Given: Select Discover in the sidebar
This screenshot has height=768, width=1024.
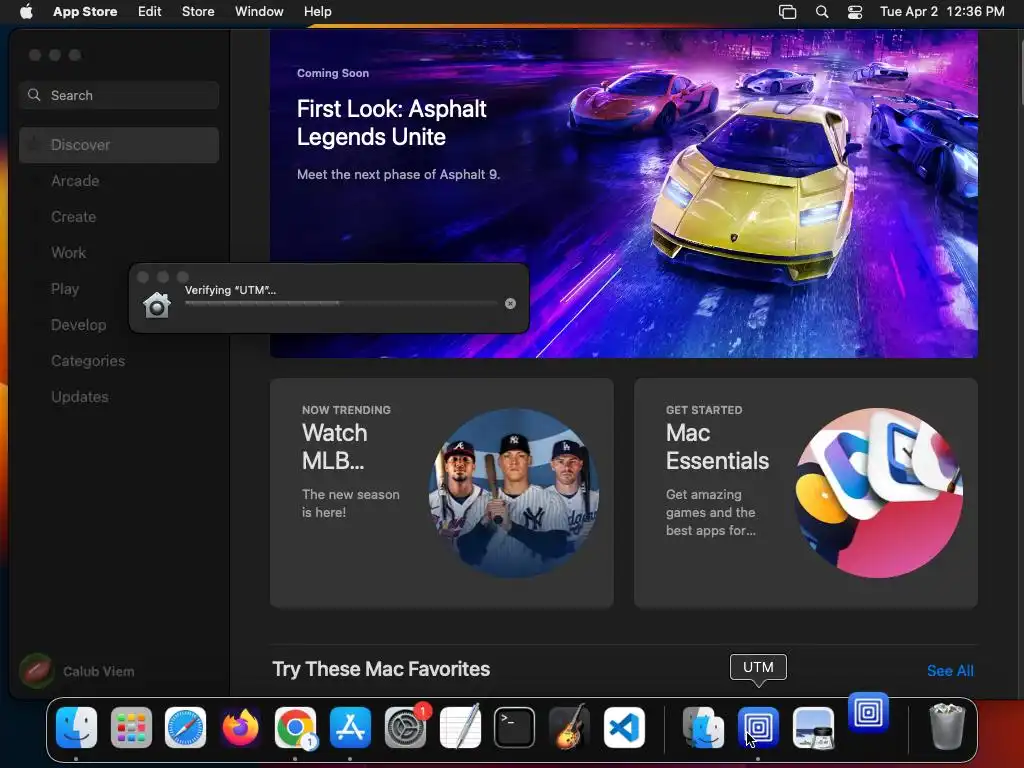Looking at the screenshot, I should 119,145.
